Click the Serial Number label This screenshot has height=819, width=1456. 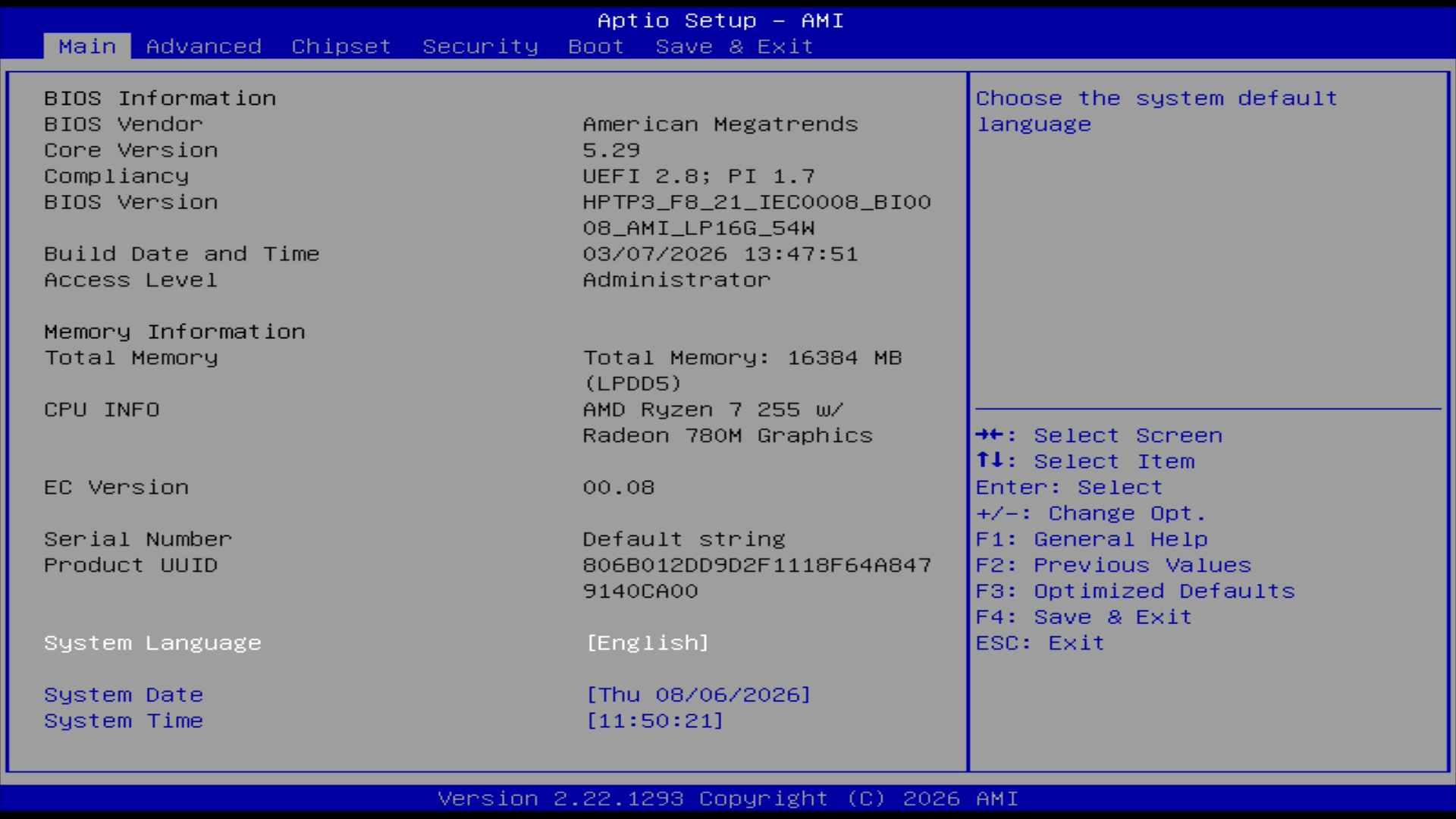pyautogui.click(x=138, y=539)
